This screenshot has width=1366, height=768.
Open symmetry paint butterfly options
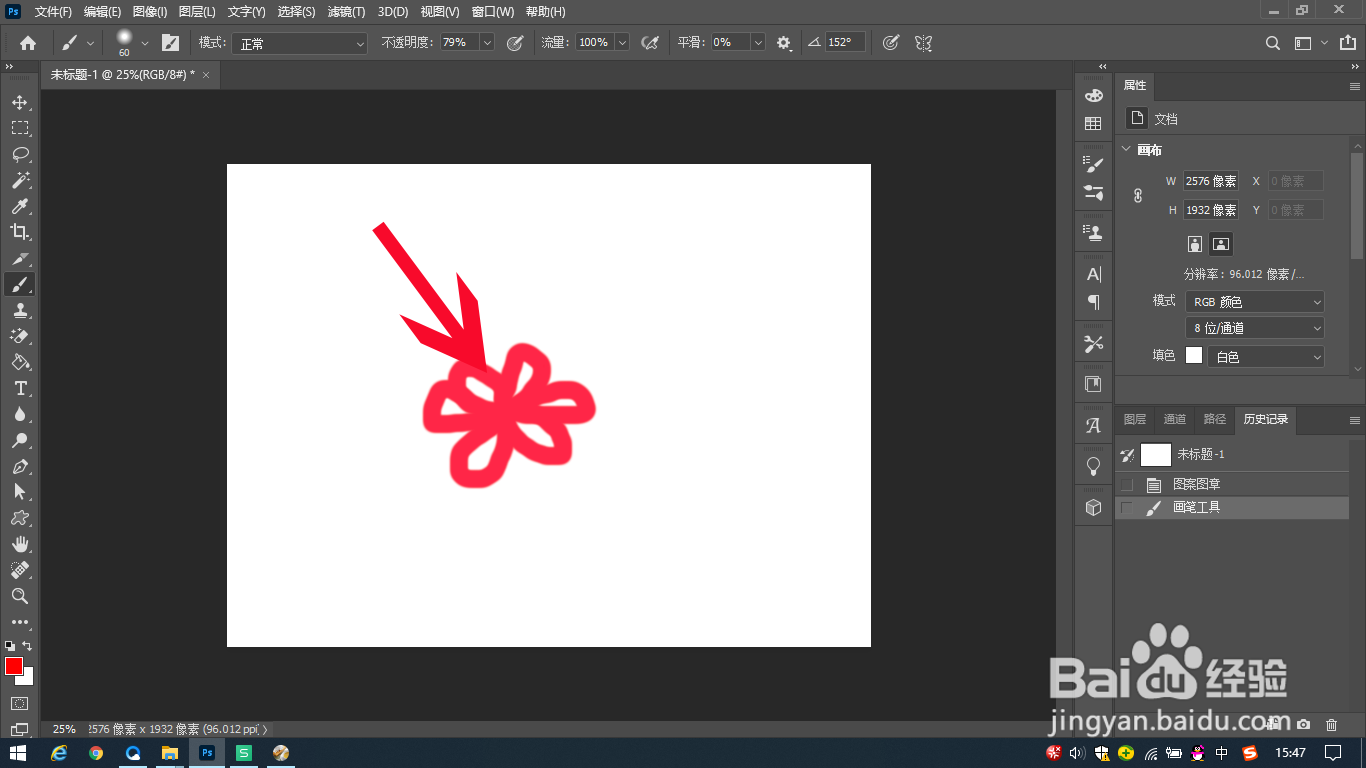923,43
